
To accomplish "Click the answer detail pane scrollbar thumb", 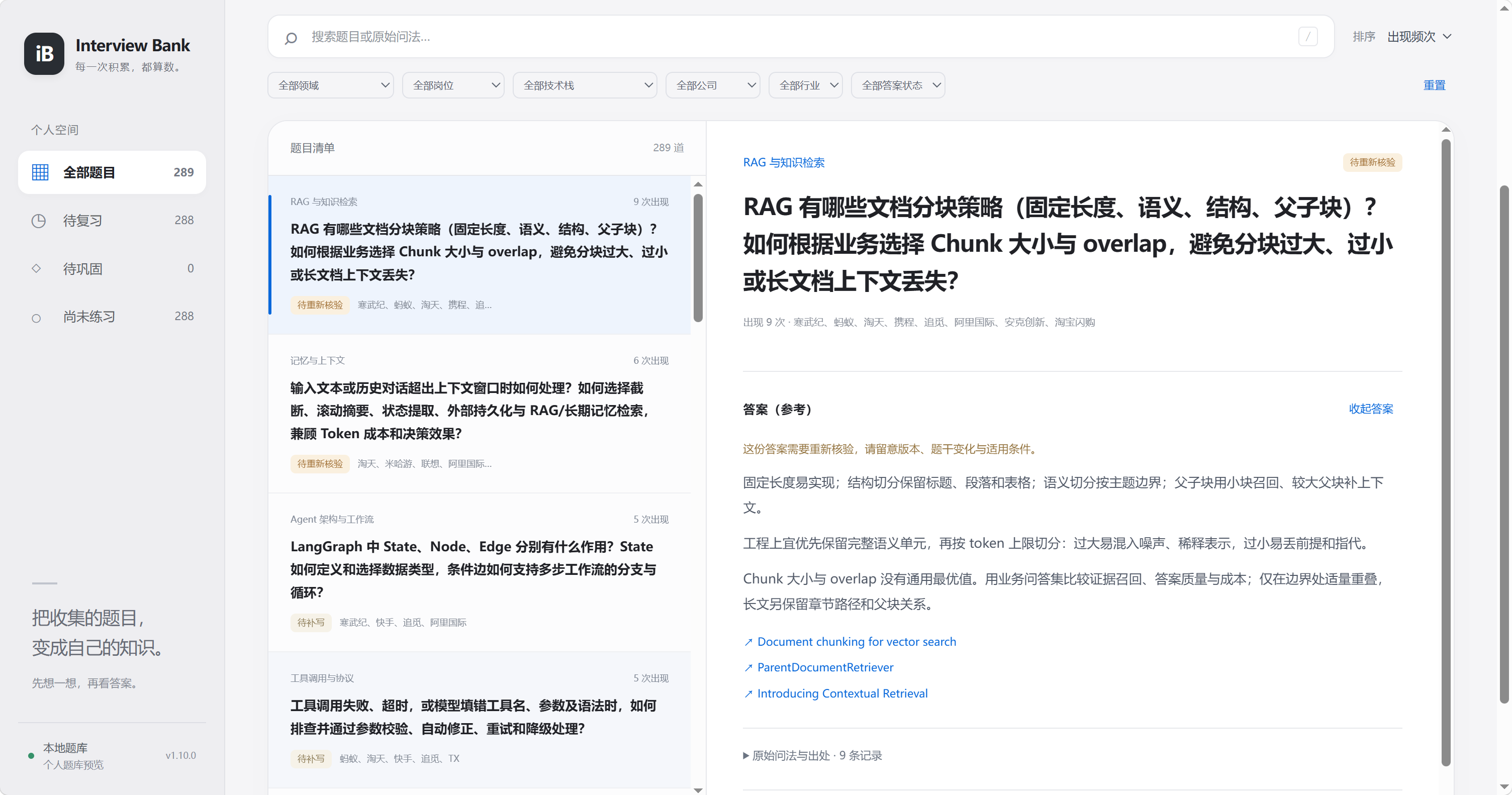I will [x=1446, y=452].
